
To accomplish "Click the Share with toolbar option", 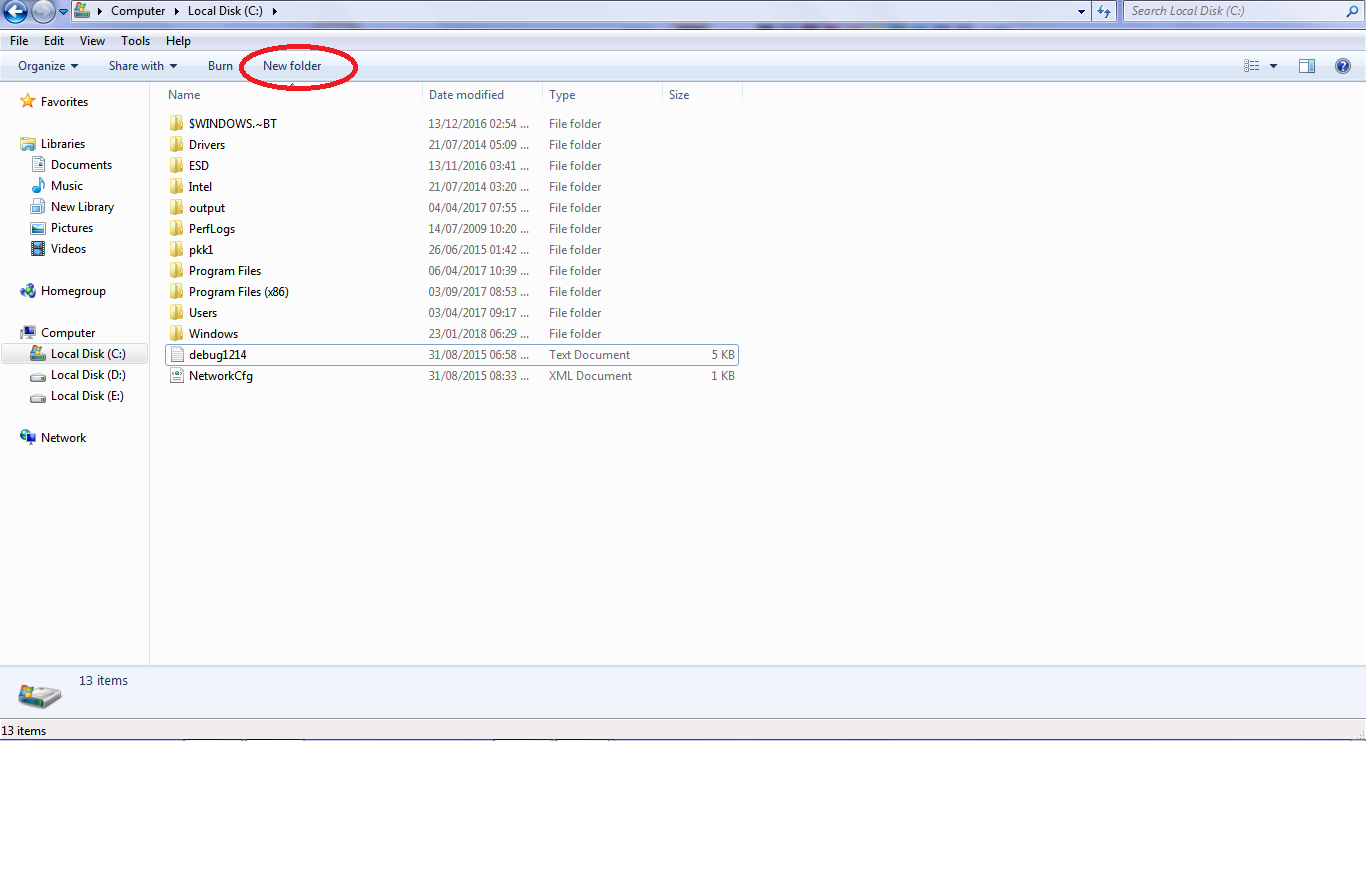I will [139, 66].
